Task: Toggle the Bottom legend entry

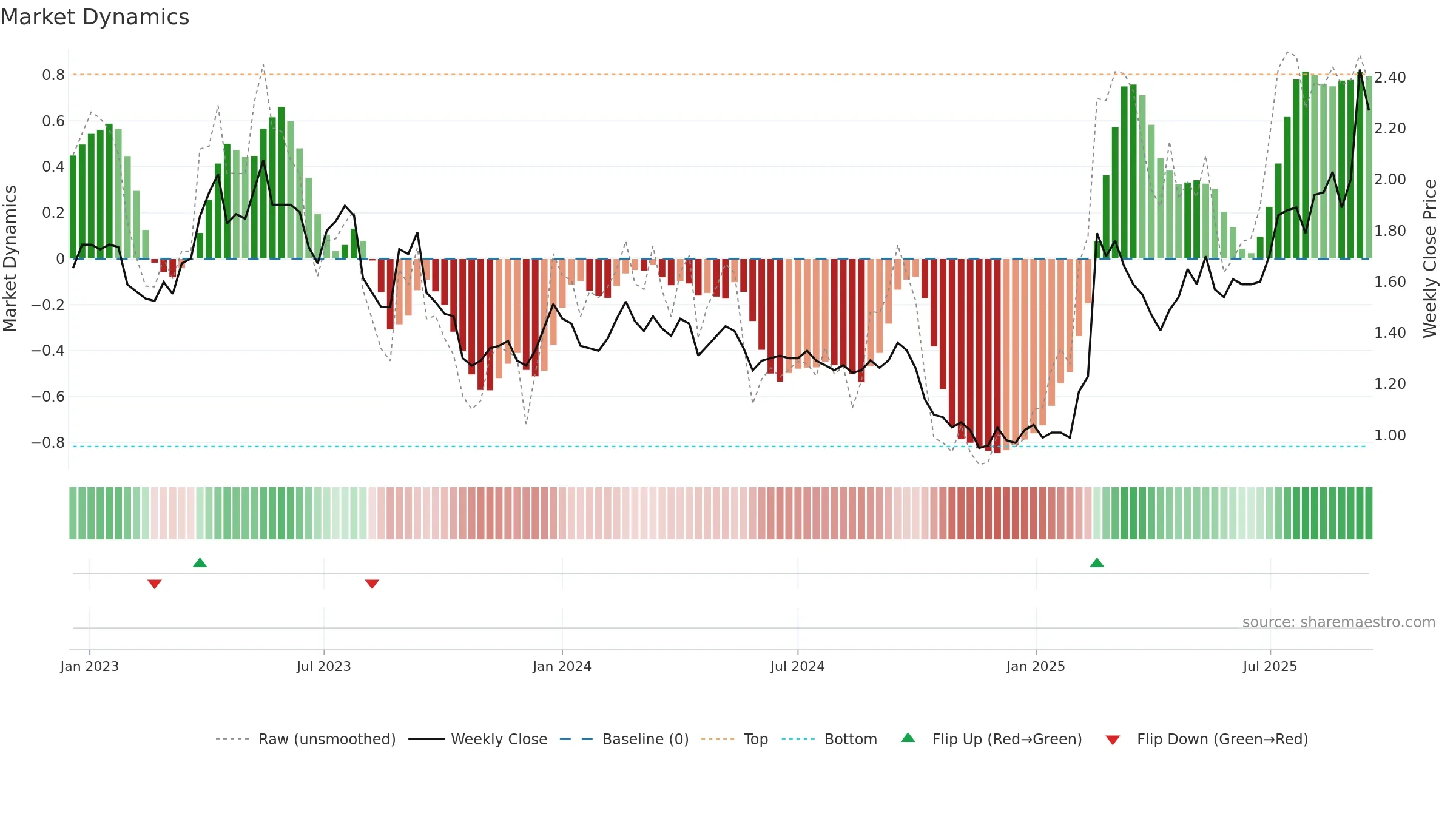Action: pyautogui.click(x=829, y=739)
